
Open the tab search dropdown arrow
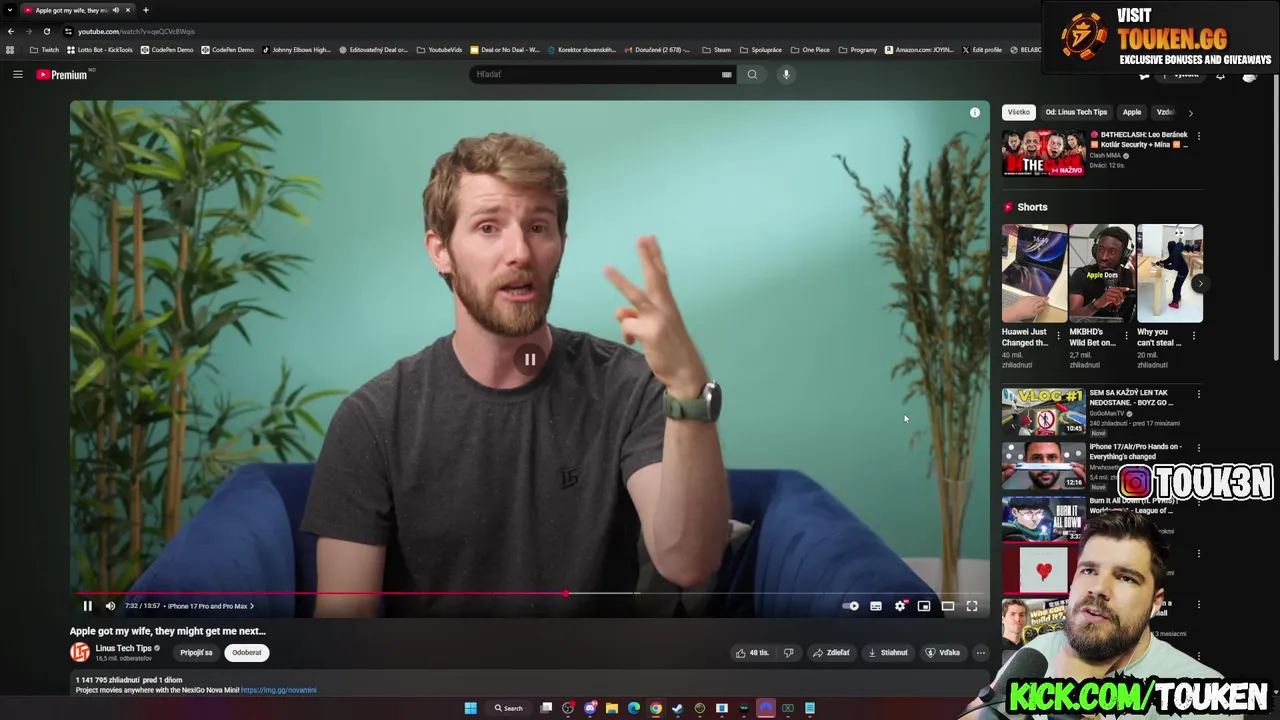tap(9, 10)
